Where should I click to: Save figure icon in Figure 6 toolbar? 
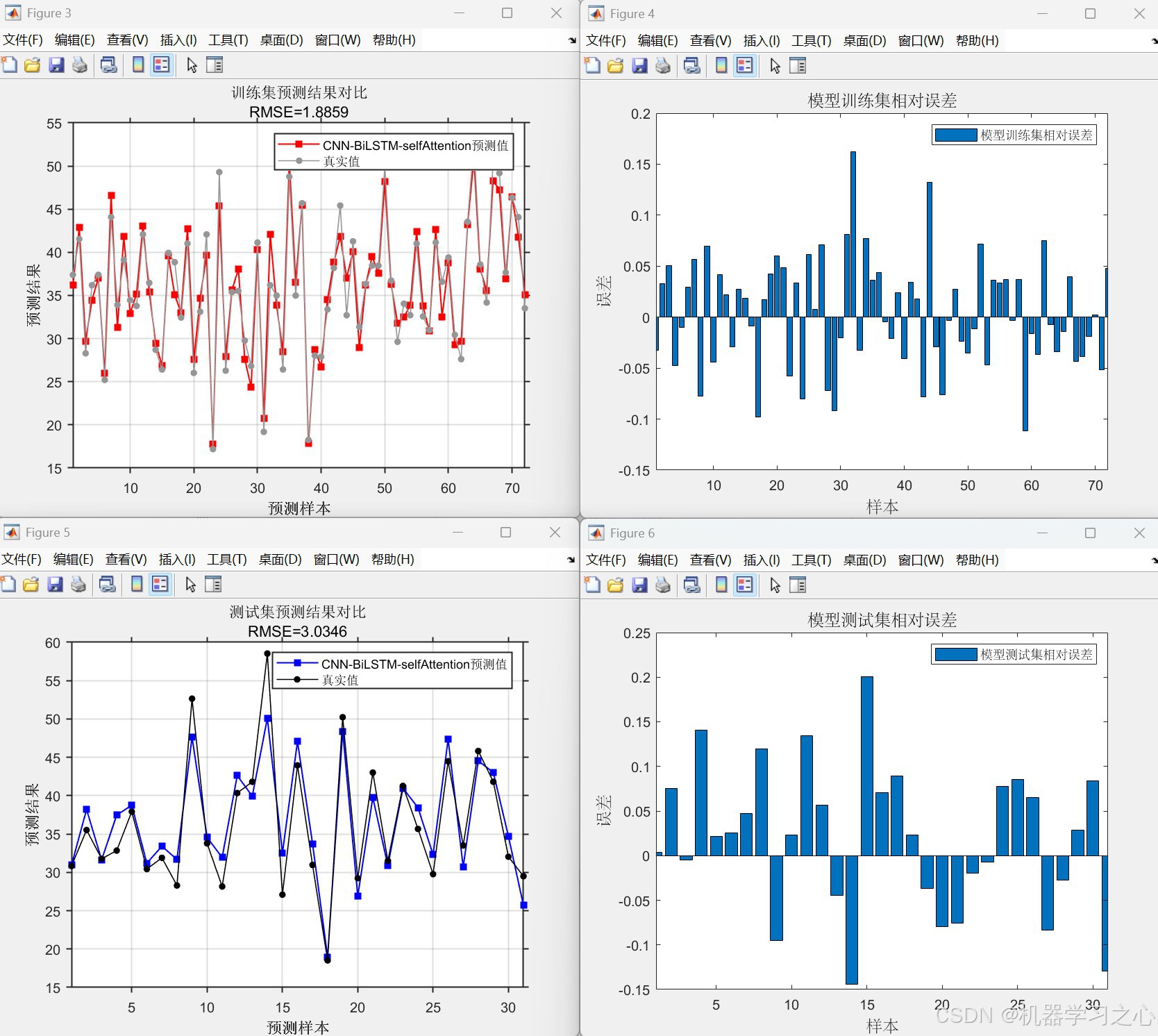639,585
